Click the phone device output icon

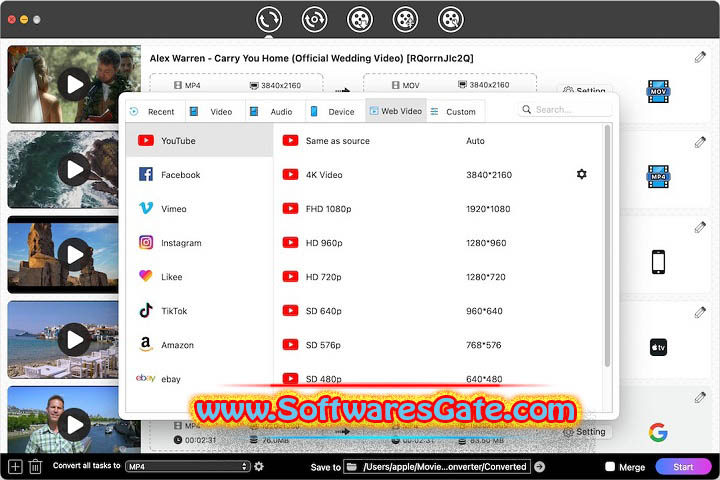click(x=658, y=262)
